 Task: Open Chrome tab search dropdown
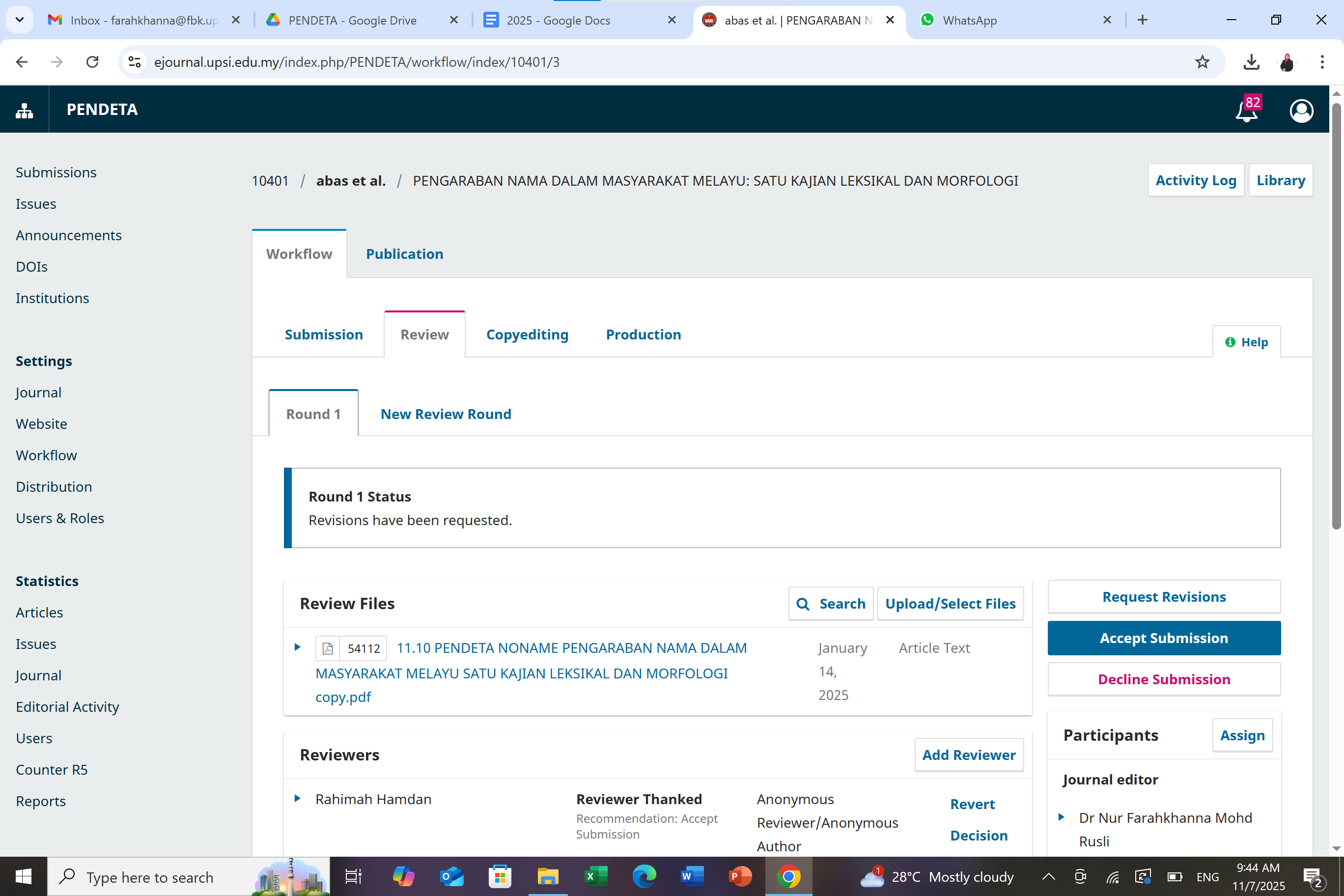20,20
